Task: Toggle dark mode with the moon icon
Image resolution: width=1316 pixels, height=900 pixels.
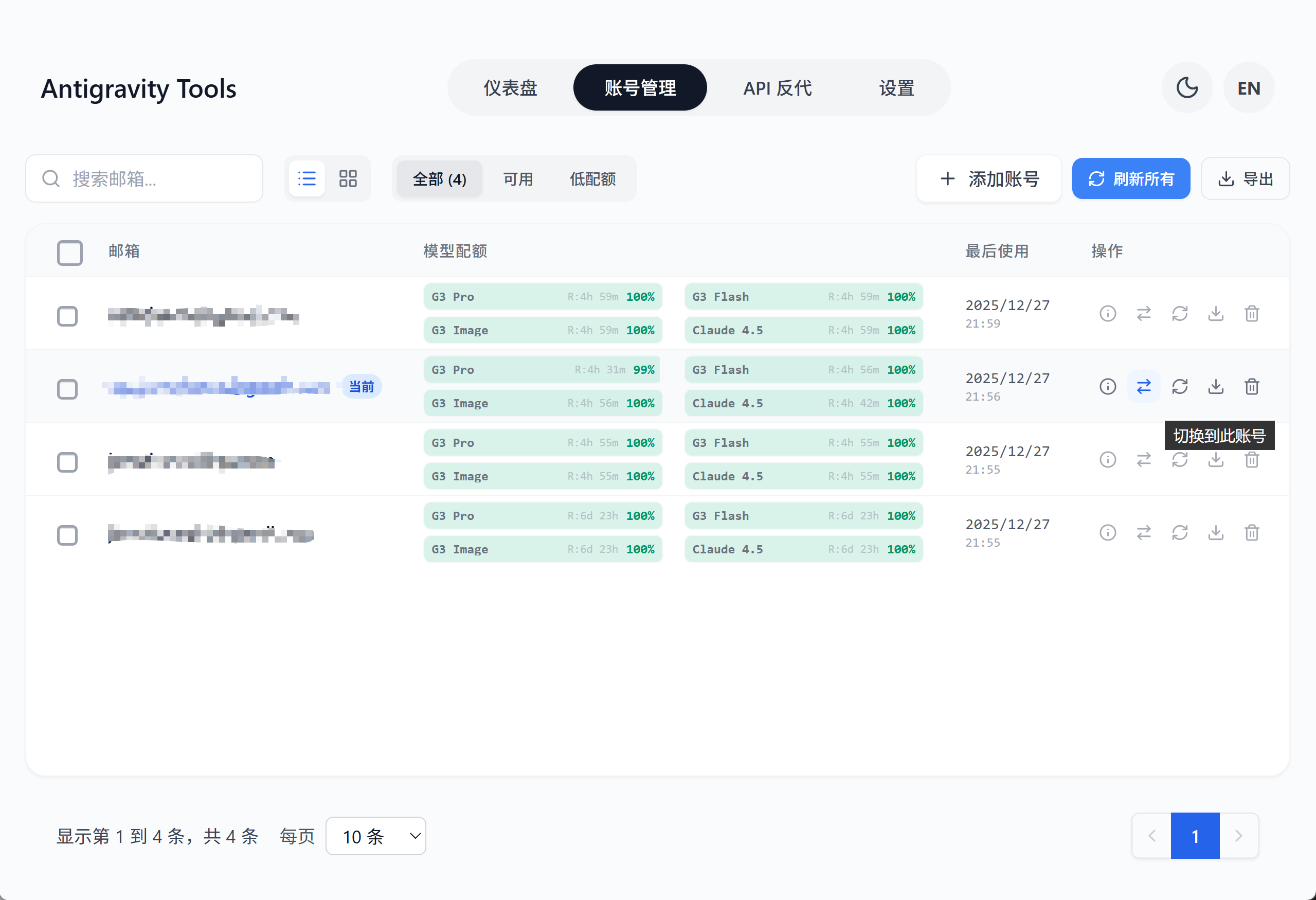Action: click(1186, 88)
